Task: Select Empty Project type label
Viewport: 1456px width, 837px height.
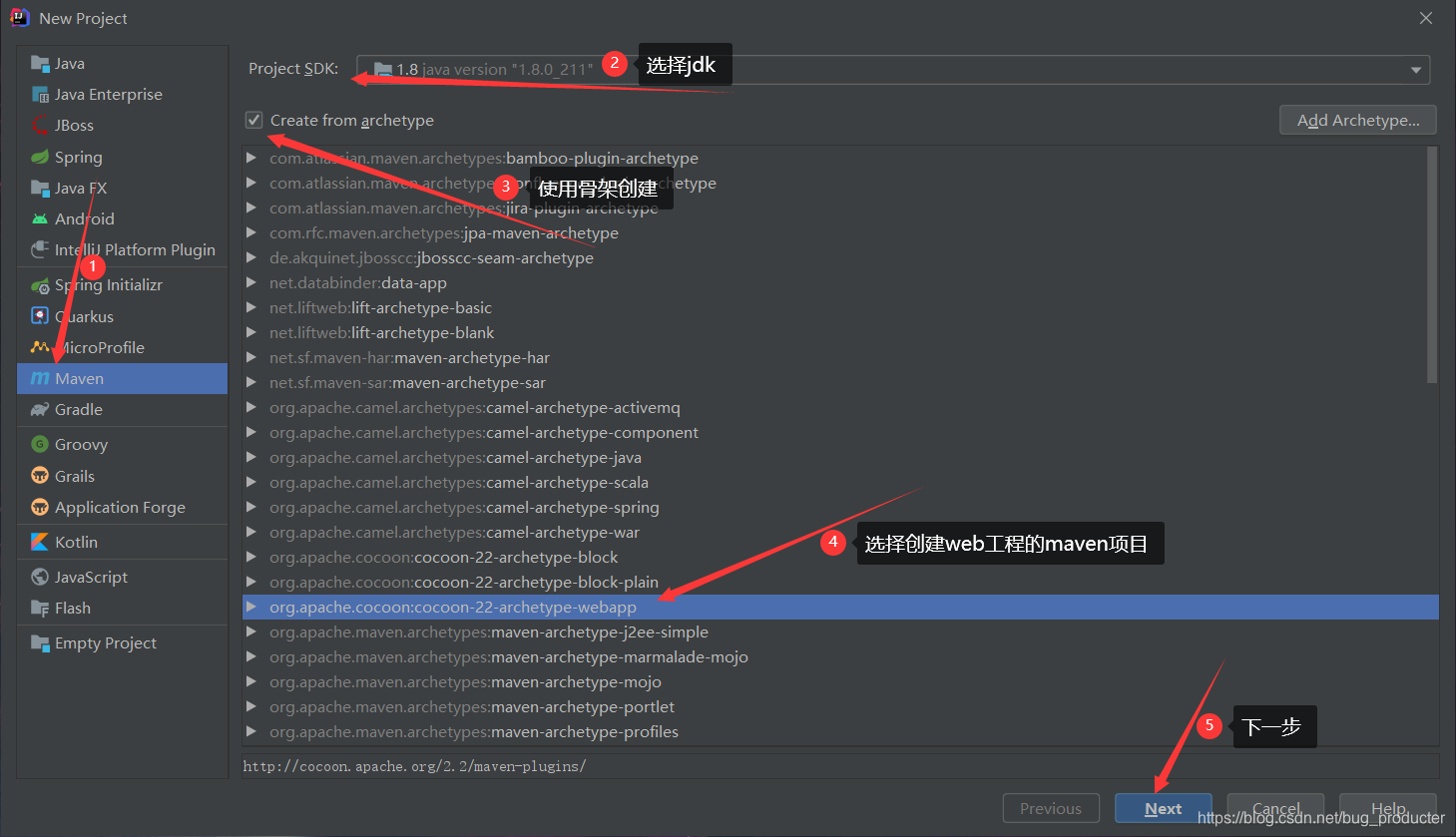Action: tap(106, 643)
